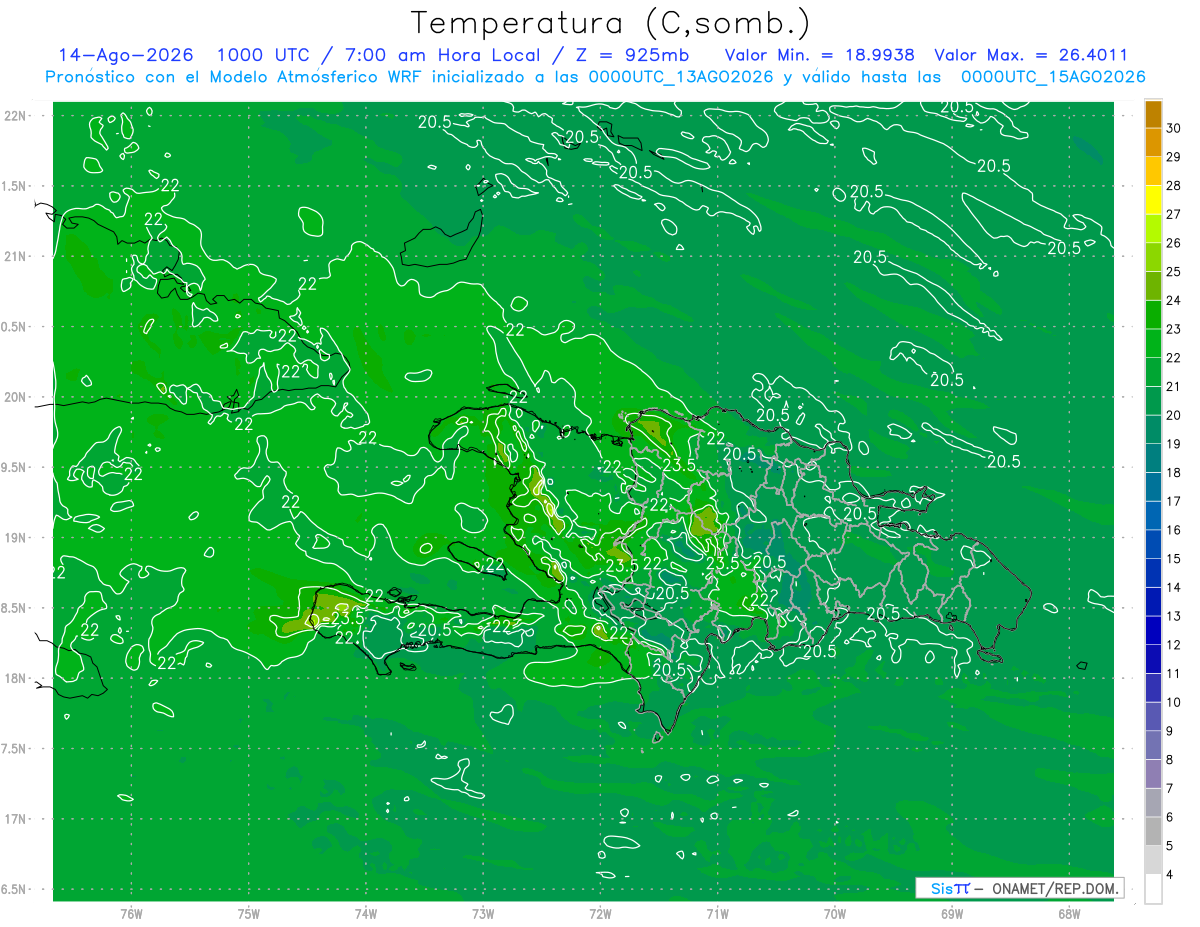Click color scale label "11"
The height and width of the screenshot is (927, 1200).
(1174, 674)
